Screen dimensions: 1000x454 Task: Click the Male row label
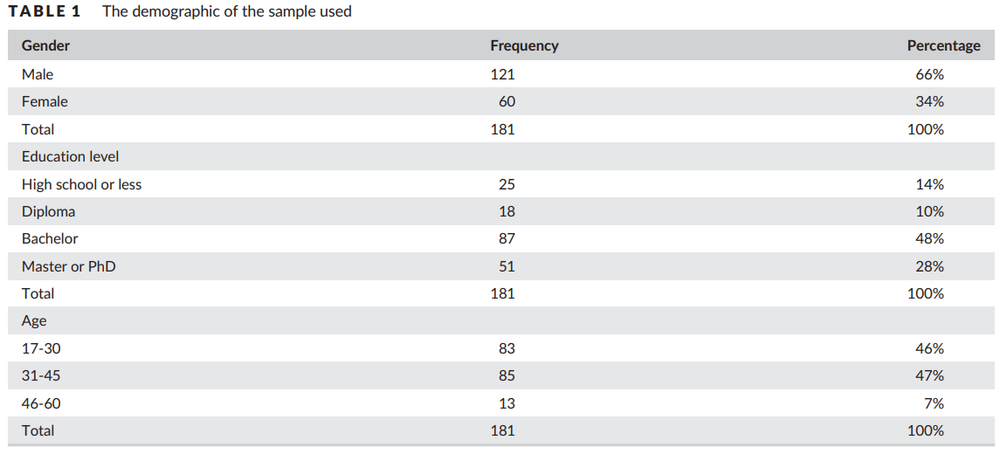[x=37, y=74]
